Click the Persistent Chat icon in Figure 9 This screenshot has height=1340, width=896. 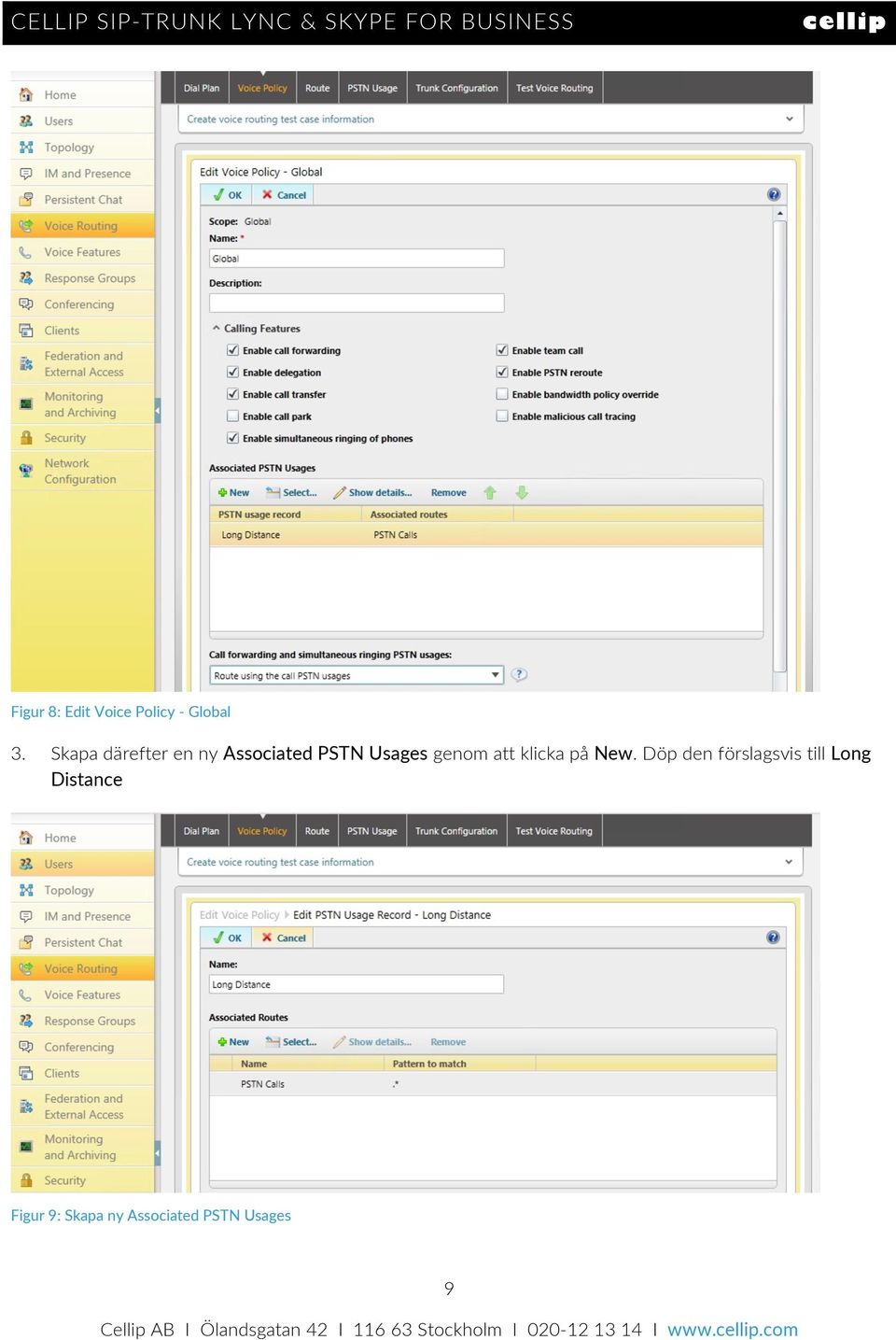26,942
